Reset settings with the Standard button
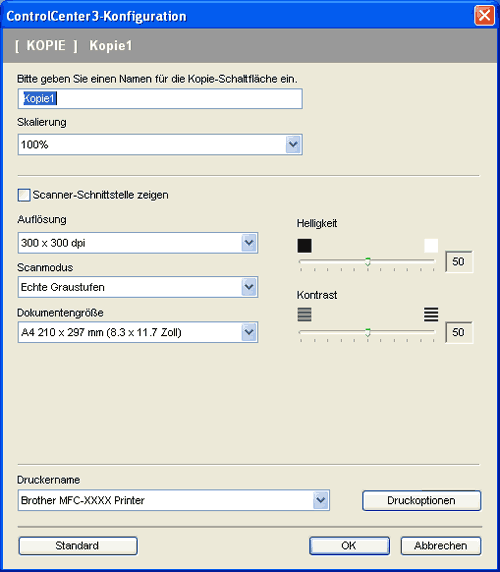Image resolution: width=500 pixels, height=572 pixels. coord(78,545)
